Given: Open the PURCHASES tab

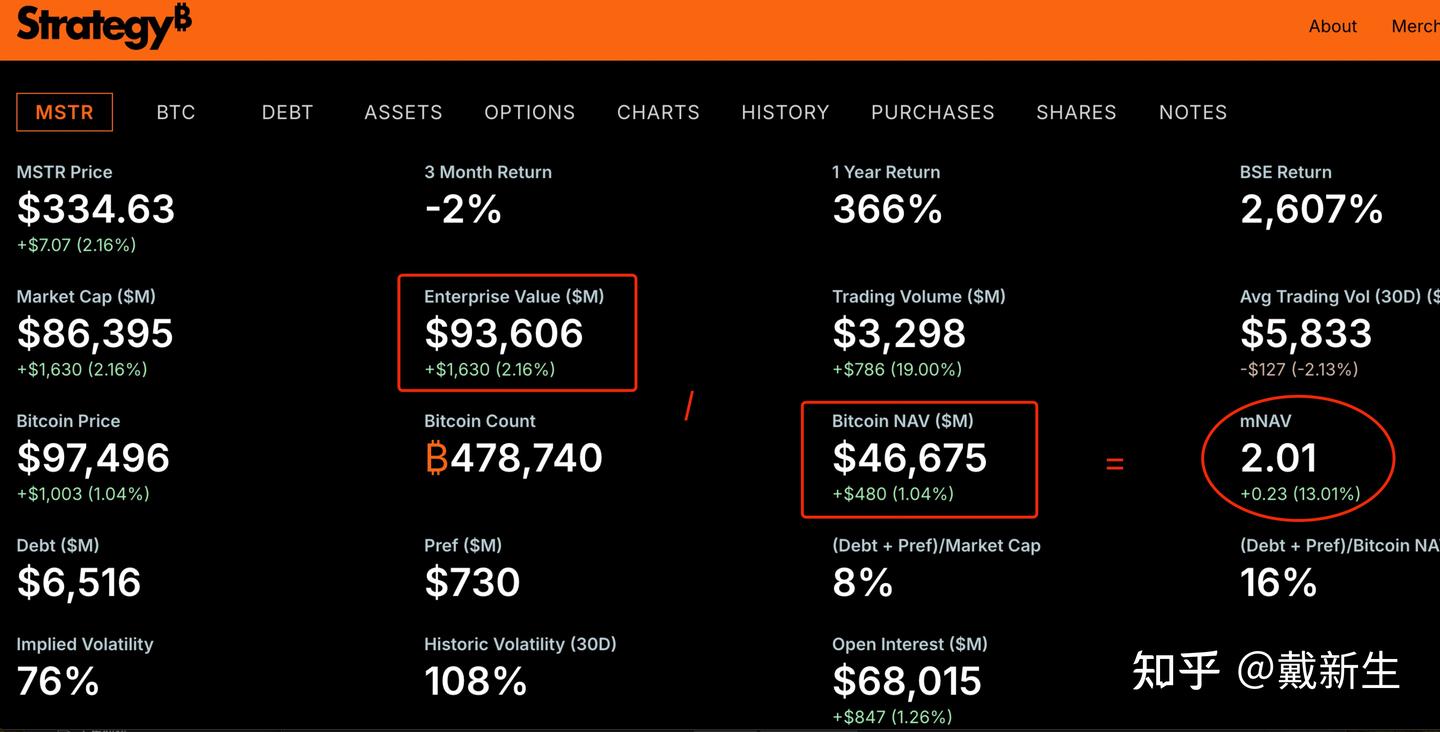Looking at the screenshot, I should (x=932, y=112).
